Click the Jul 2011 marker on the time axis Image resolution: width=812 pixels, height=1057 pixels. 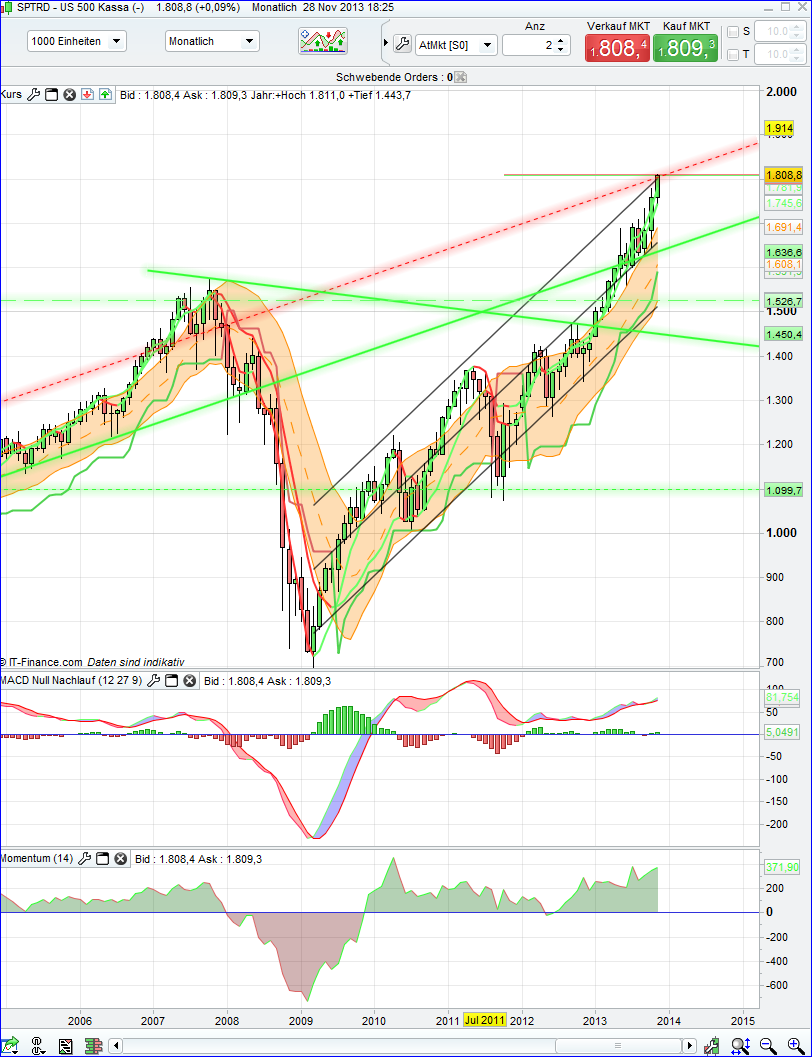coord(484,1021)
